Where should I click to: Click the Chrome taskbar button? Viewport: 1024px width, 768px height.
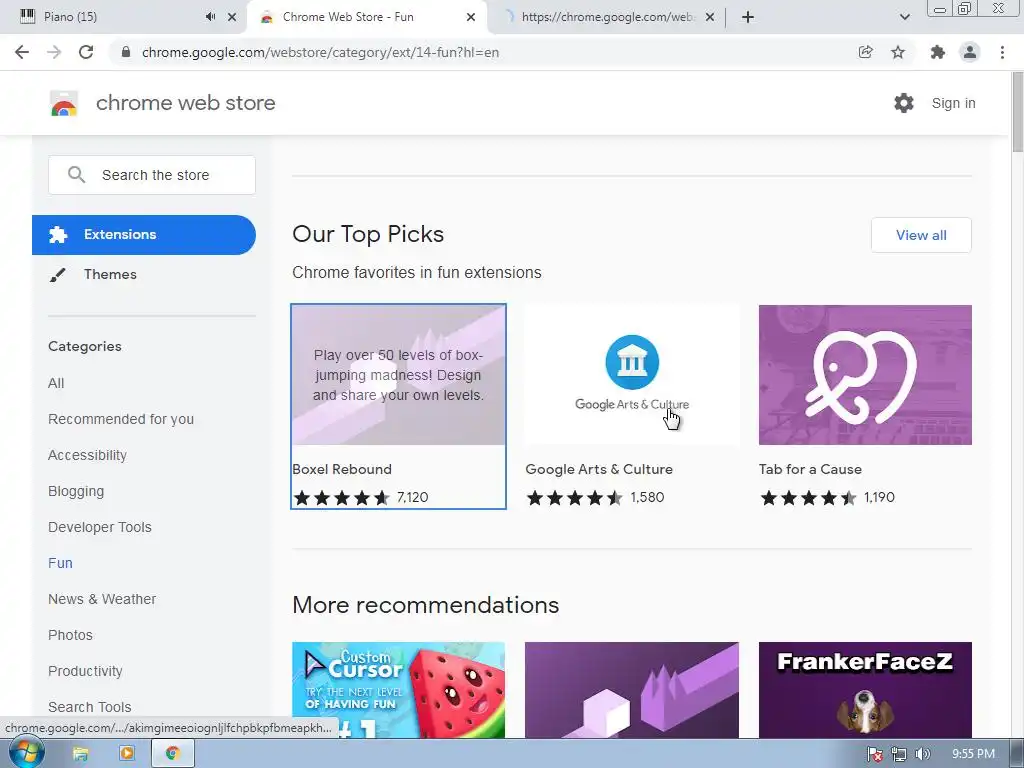pyautogui.click(x=172, y=754)
